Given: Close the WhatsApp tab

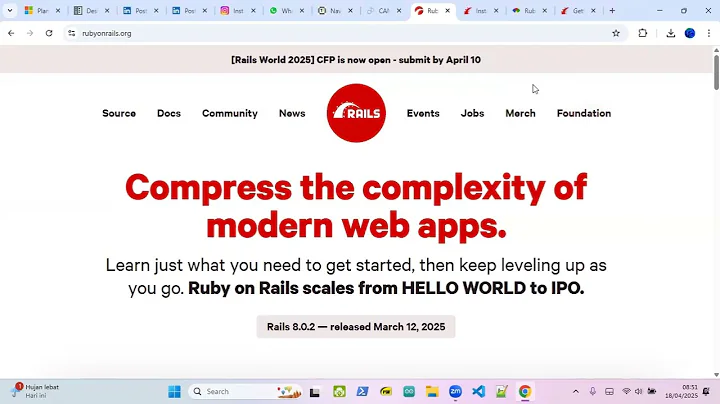Looking at the screenshot, I should pyautogui.click(x=302, y=11).
